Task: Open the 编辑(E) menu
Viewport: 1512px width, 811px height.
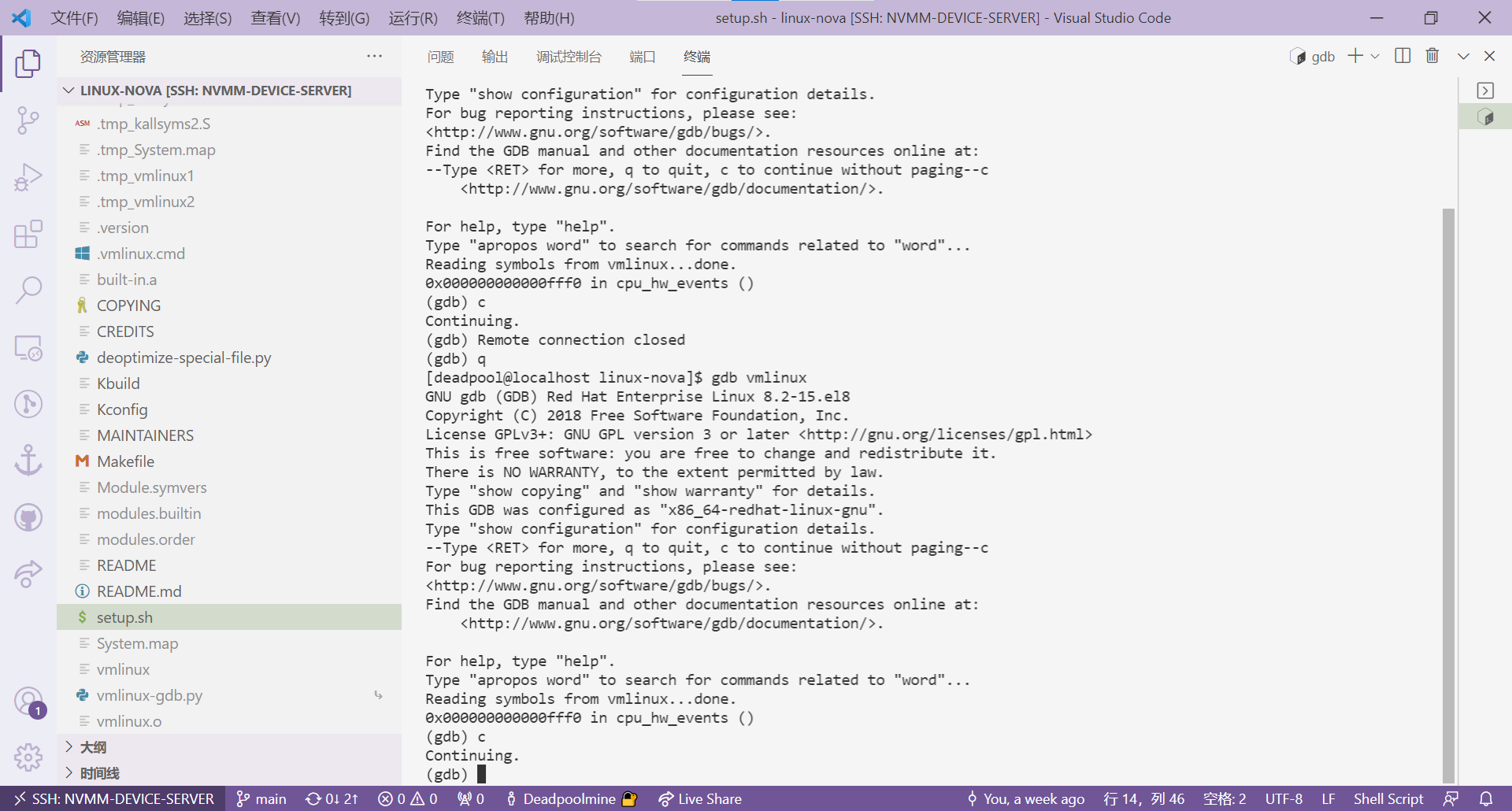Action: point(141,18)
